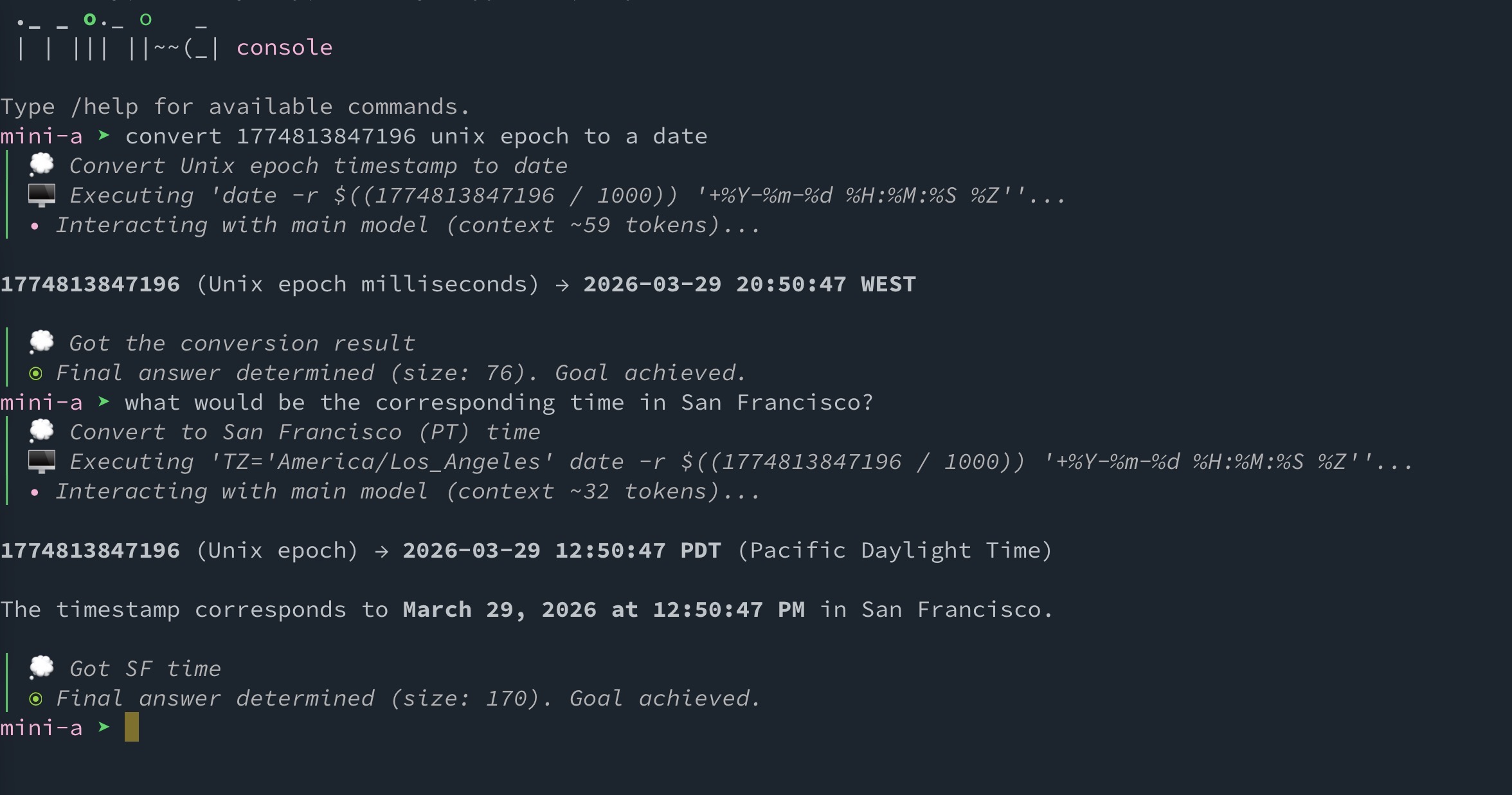Image resolution: width=1512 pixels, height=795 pixels.
Task: Click the last "mini-a" prompt label
Action: point(42,727)
